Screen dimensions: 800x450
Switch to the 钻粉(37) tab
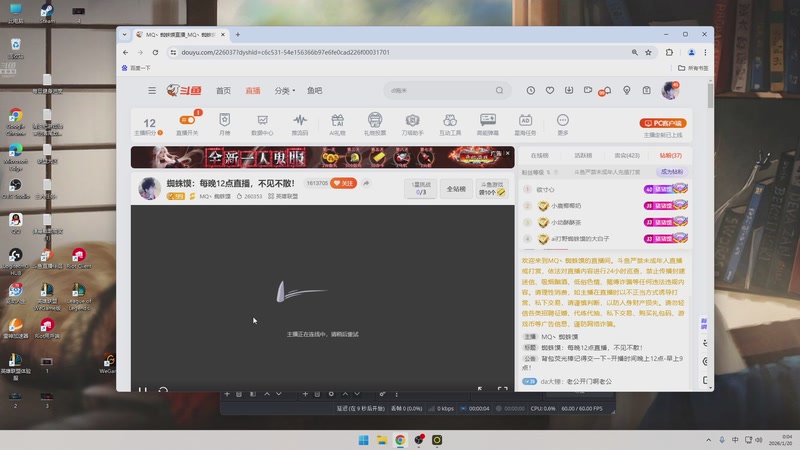[x=670, y=156]
